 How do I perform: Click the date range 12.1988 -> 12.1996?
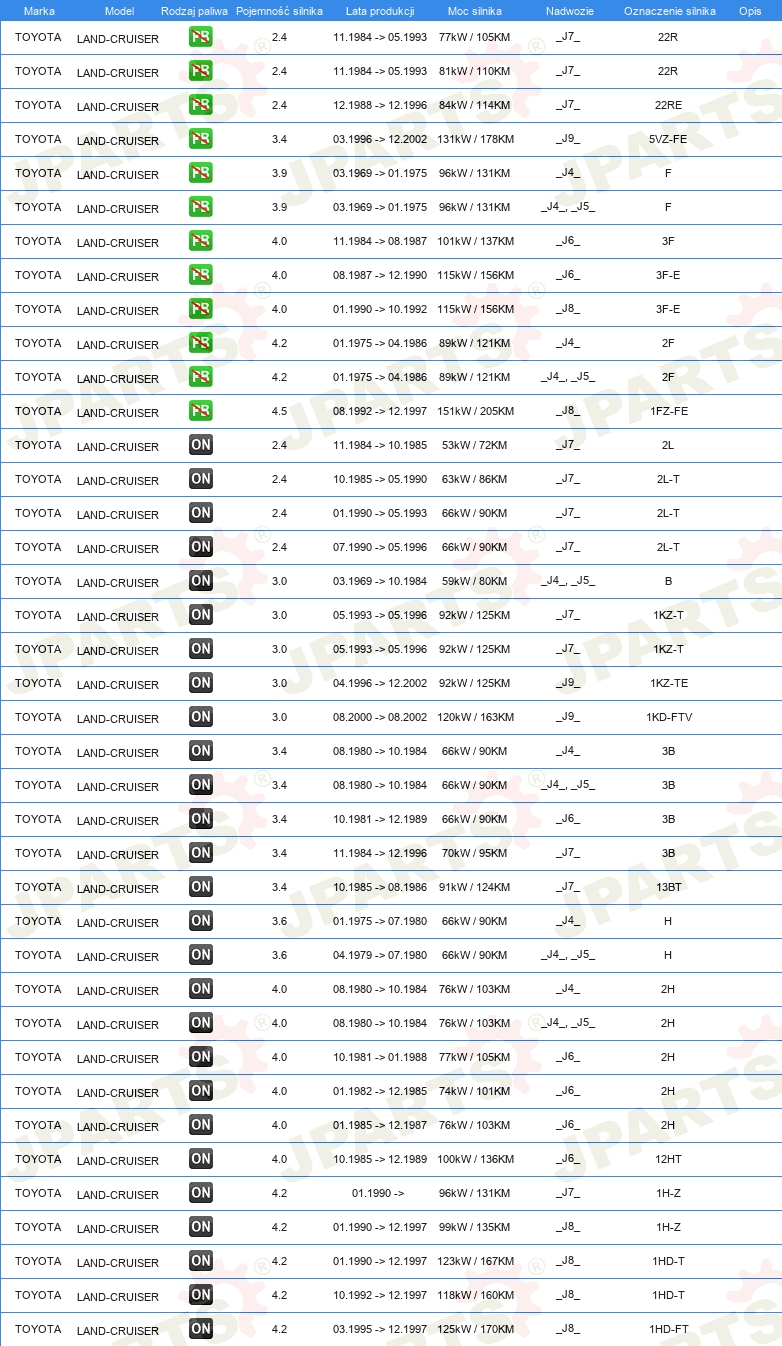pyautogui.click(x=380, y=105)
